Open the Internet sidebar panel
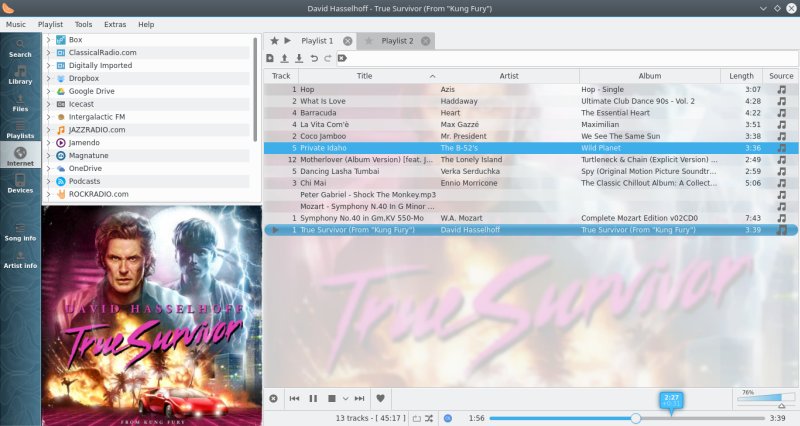 [x=20, y=155]
